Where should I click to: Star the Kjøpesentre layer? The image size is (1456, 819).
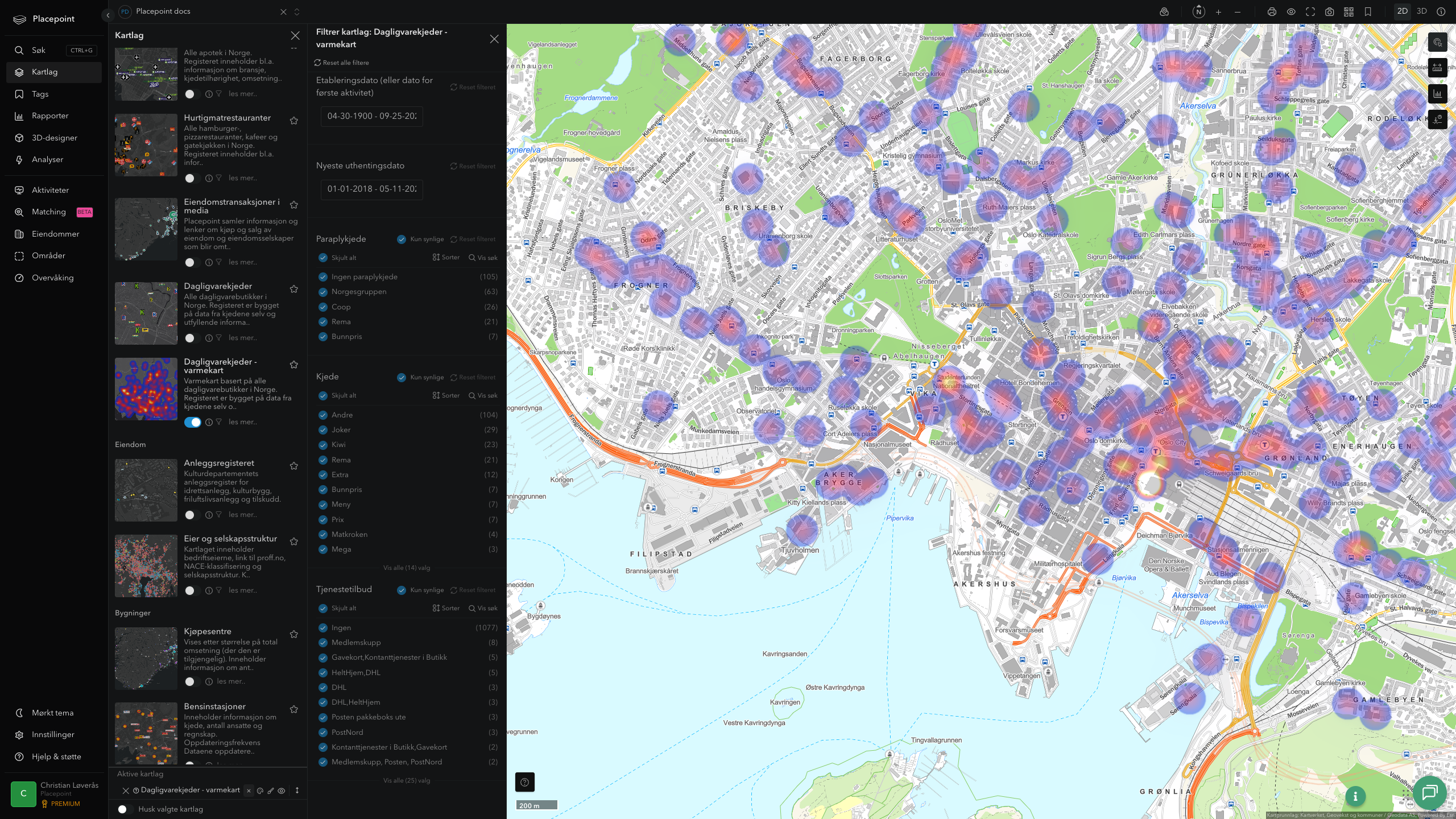[294, 634]
